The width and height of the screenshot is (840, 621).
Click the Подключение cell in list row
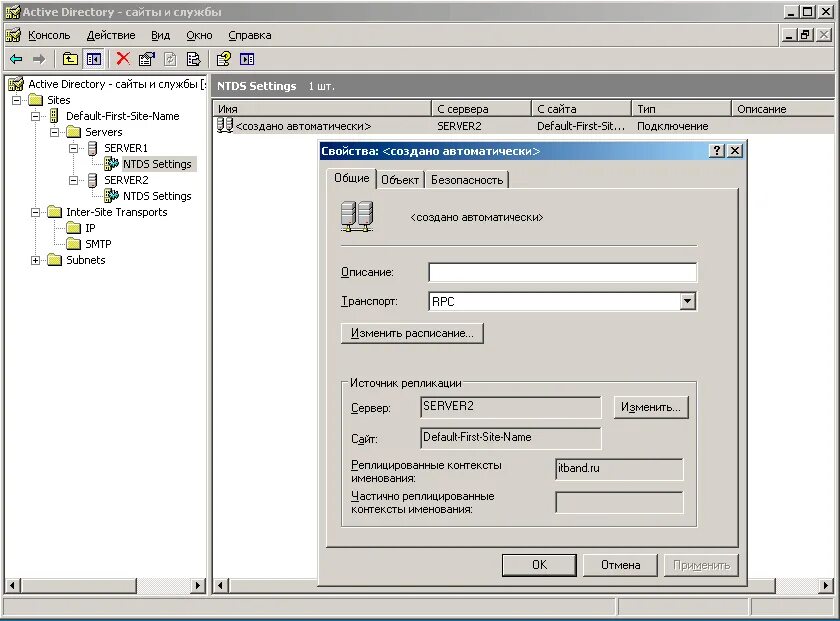[672, 126]
